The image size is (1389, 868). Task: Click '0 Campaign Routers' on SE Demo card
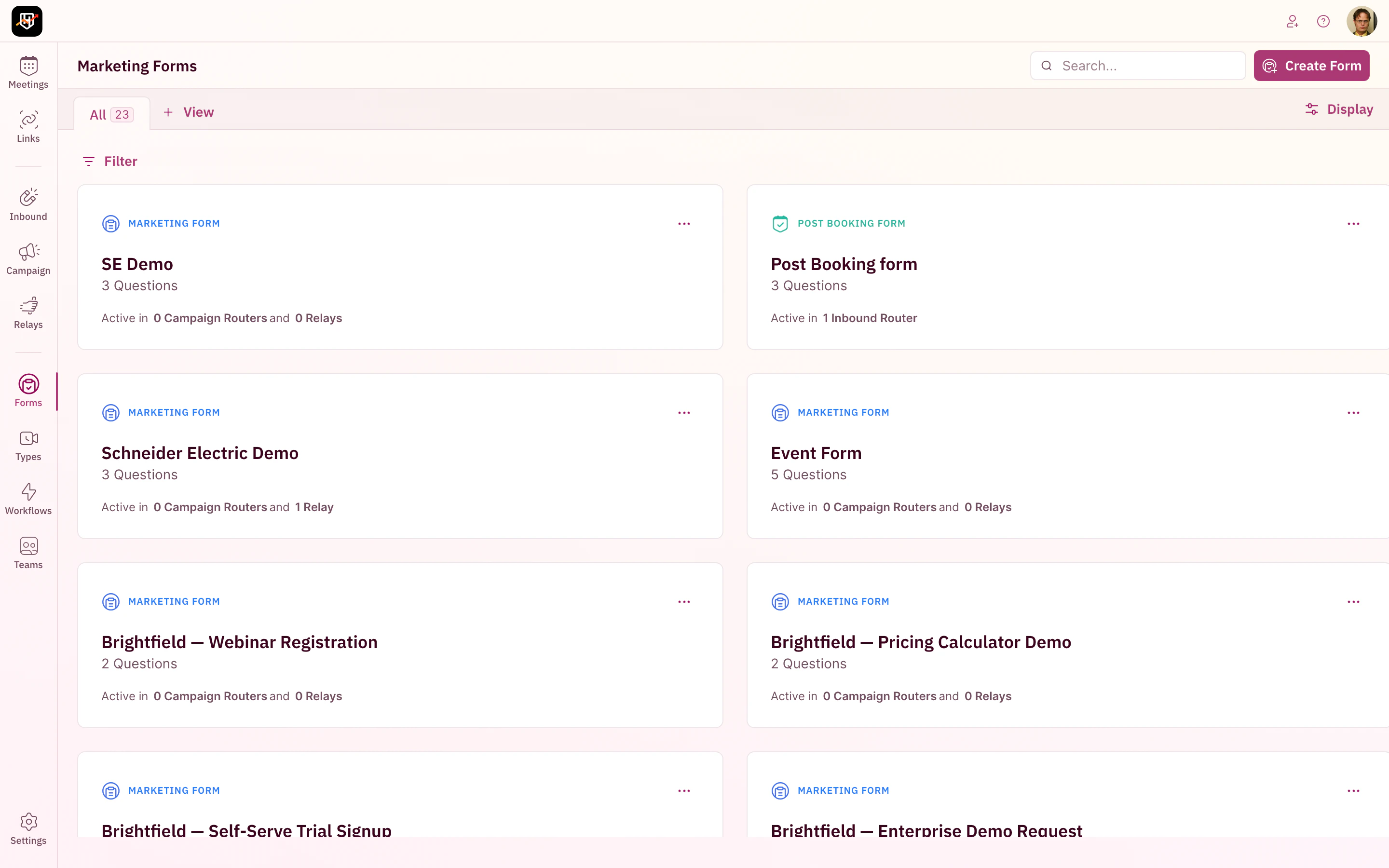point(210,318)
